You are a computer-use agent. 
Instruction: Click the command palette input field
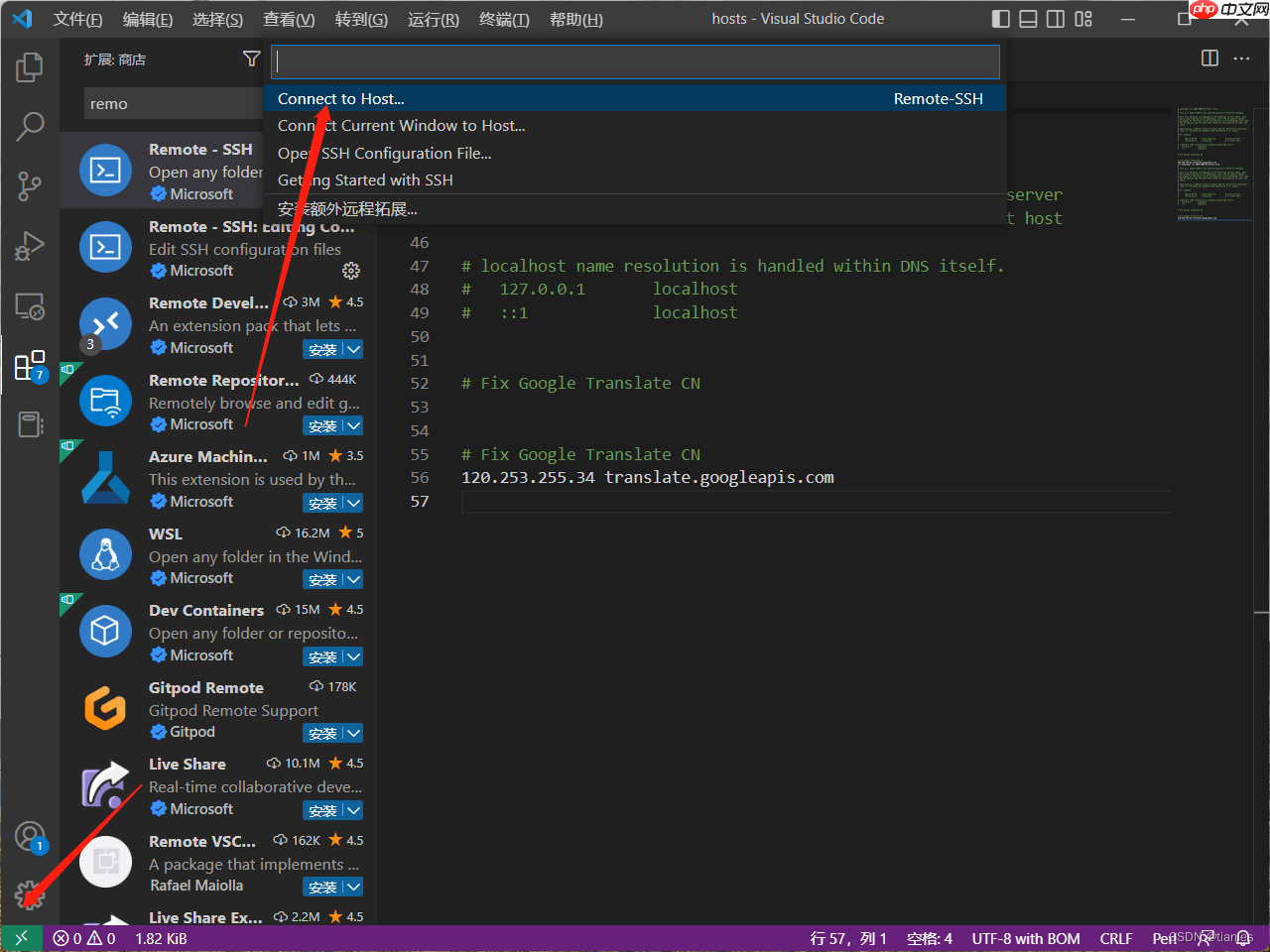(x=635, y=61)
